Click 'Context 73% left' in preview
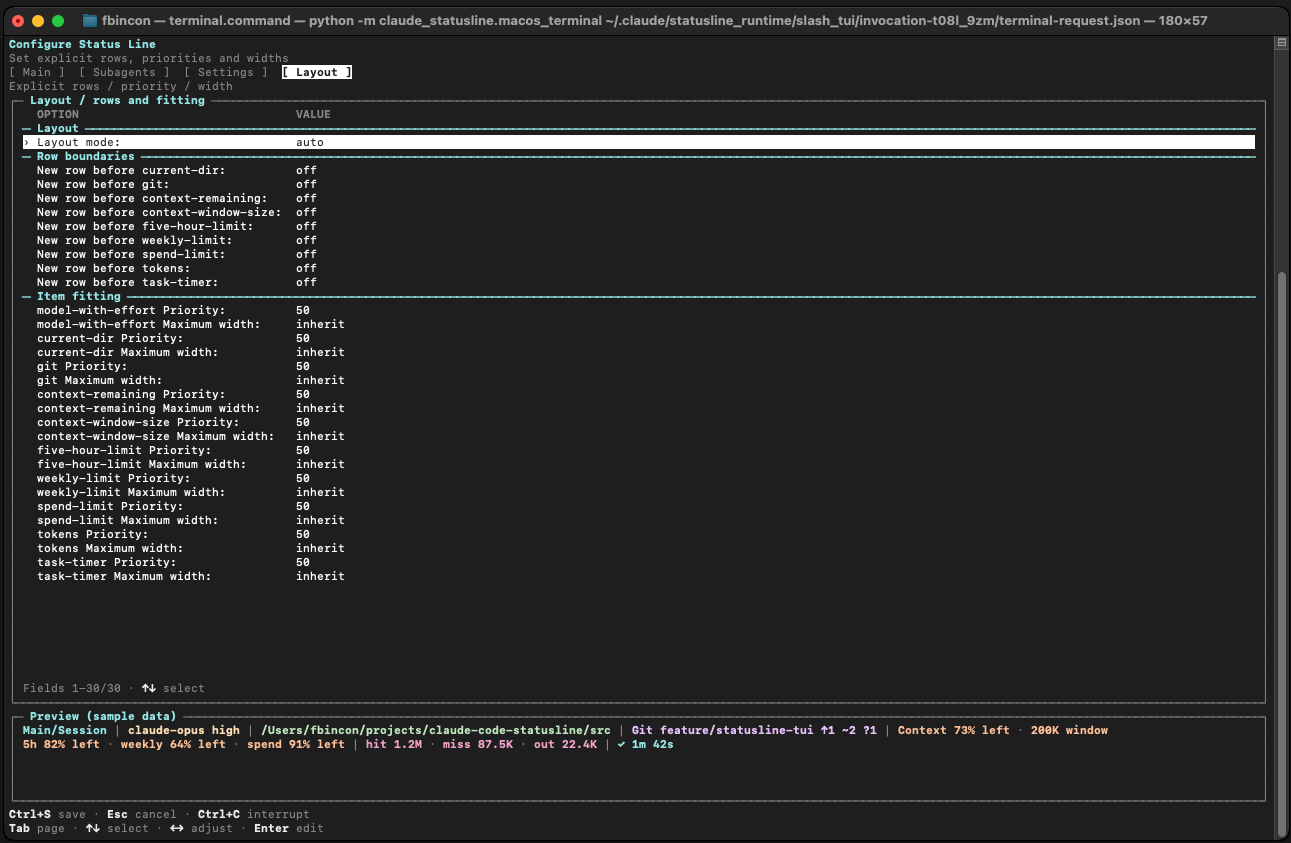 click(x=954, y=730)
